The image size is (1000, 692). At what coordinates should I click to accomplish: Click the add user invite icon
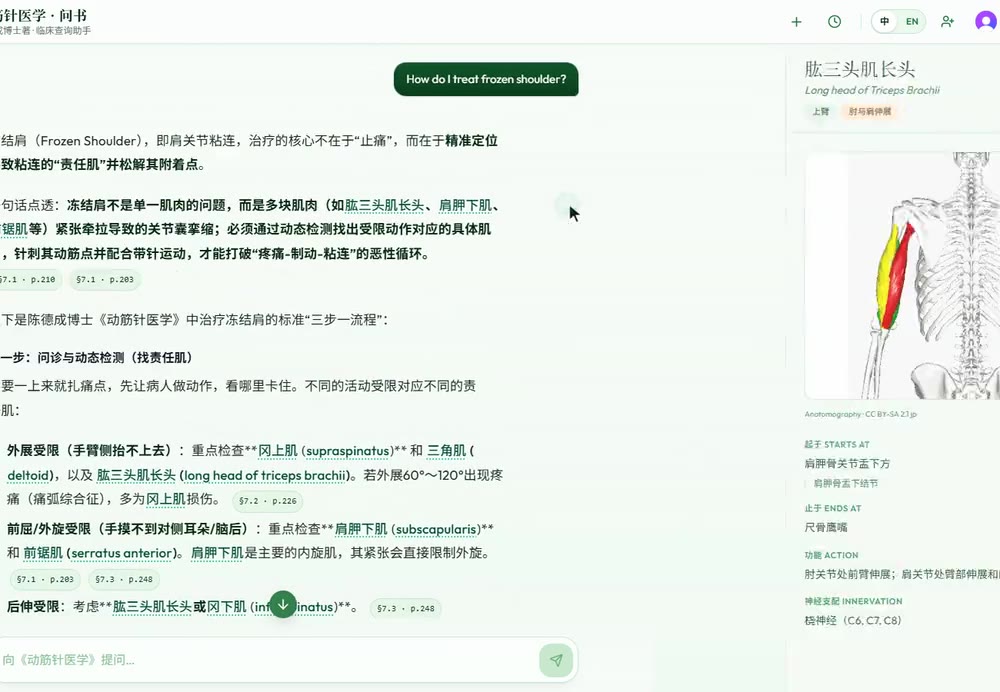pos(947,22)
